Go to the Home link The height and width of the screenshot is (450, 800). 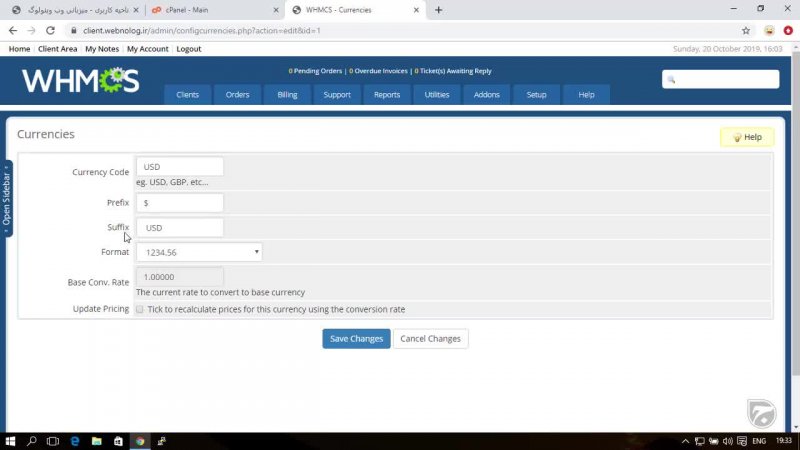[x=19, y=49]
